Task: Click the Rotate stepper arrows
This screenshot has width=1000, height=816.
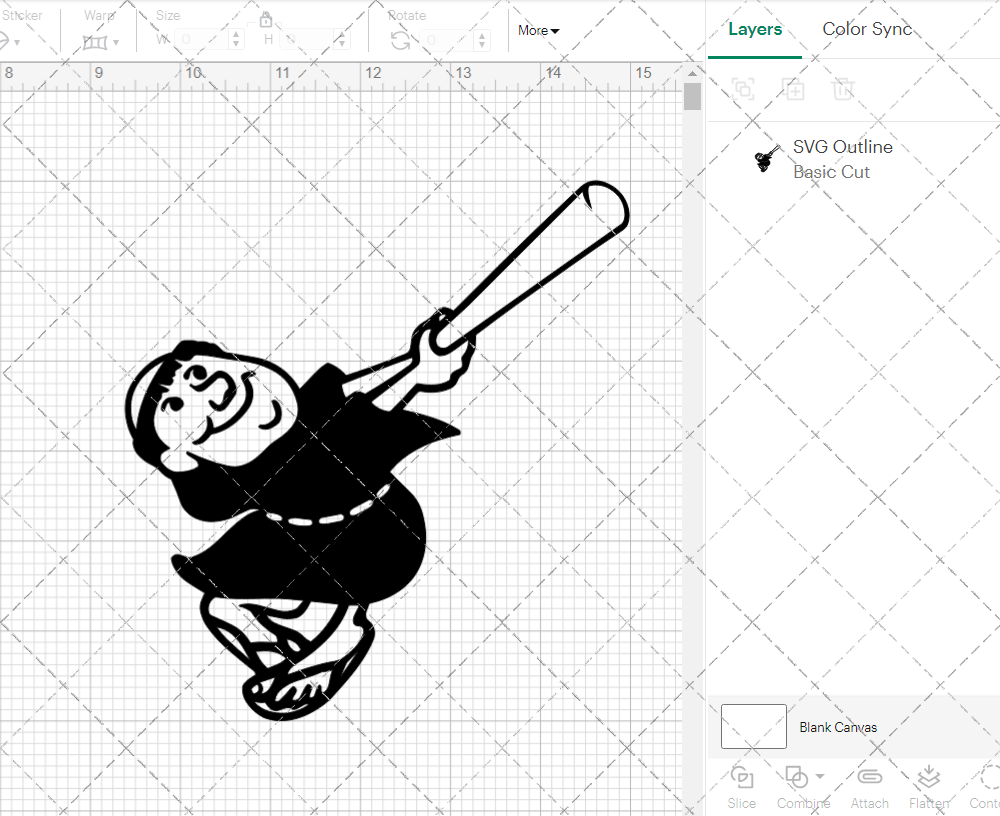Action: (x=482, y=40)
